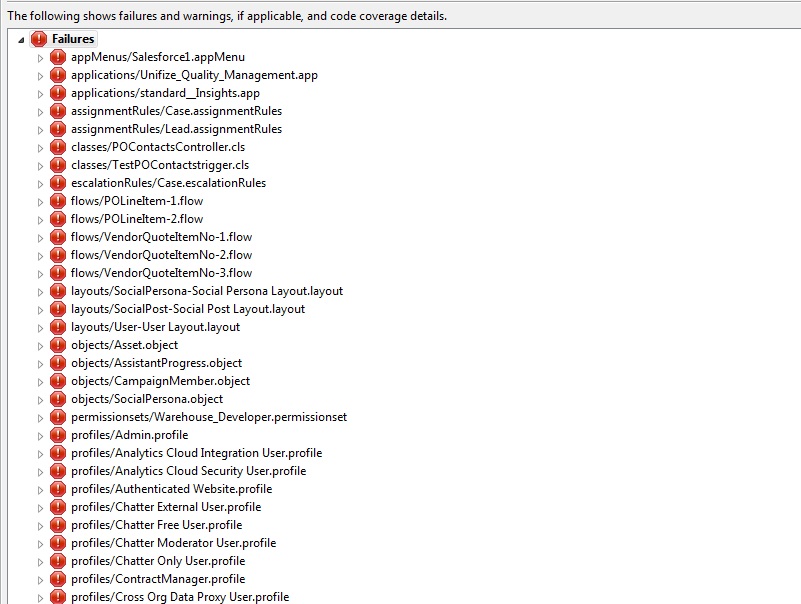801x604 pixels.
Task: Click error icon for TestPOContactstrigger.cls
Action: click(x=58, y=165)
